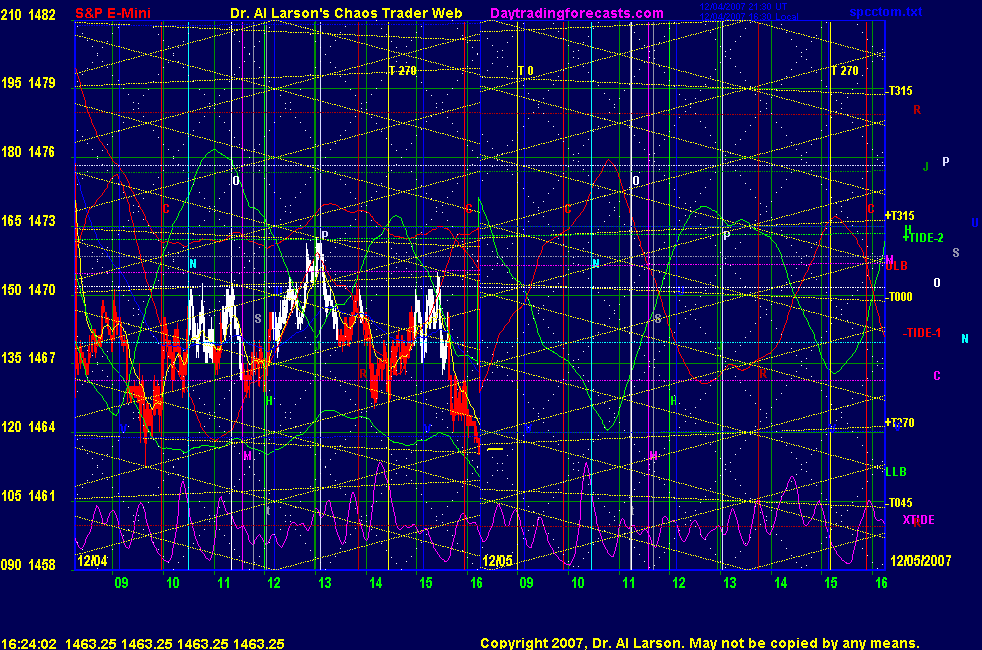Viewport: 982px width, 650px height.
Task: Click the 16:24:02 clock readout
Action: [29, 644]
